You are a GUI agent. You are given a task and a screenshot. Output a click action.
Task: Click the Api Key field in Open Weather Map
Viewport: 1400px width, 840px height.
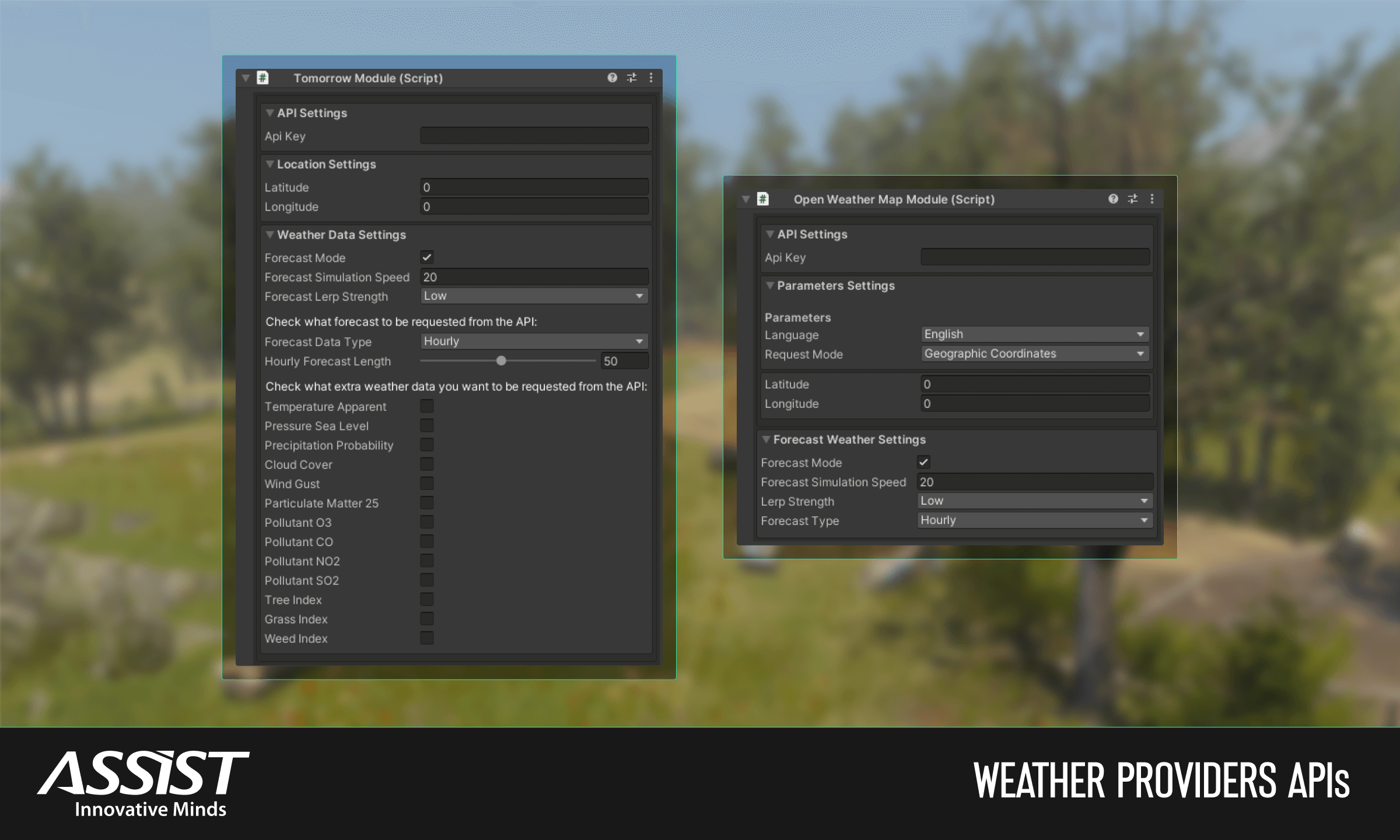pyautogui.click(x=1035, y=257)
